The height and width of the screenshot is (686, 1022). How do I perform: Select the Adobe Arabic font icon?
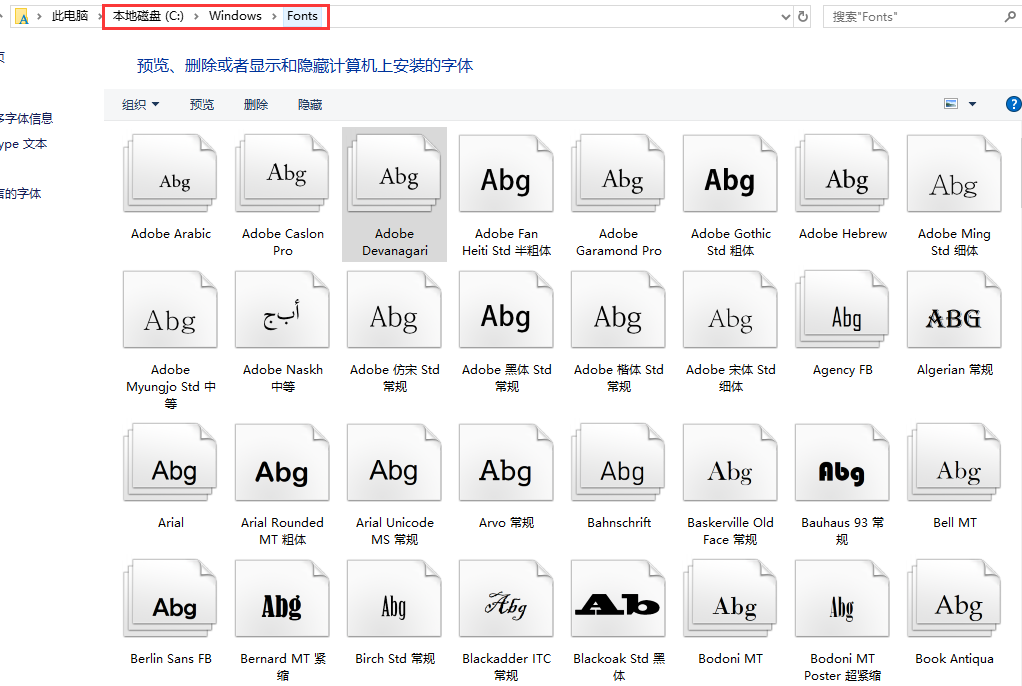point(170,173)
